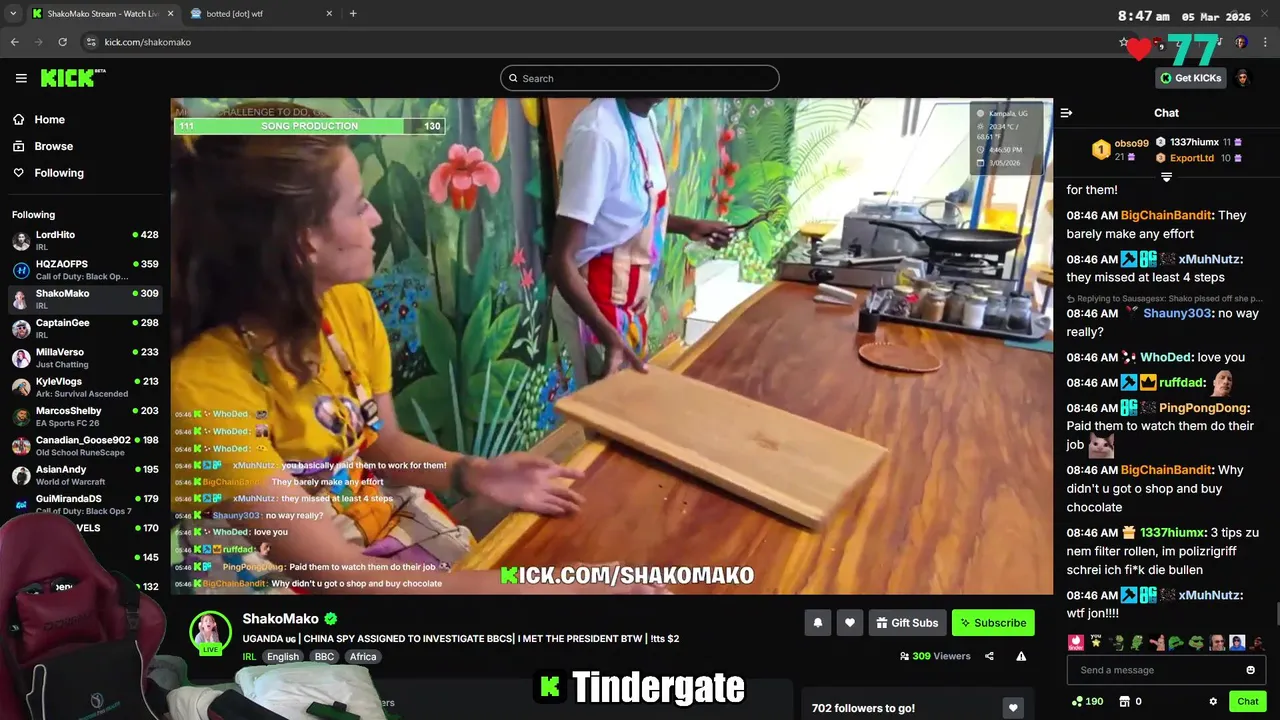Click Gift Subs button
1280x720 pixels.
(907, 622)
